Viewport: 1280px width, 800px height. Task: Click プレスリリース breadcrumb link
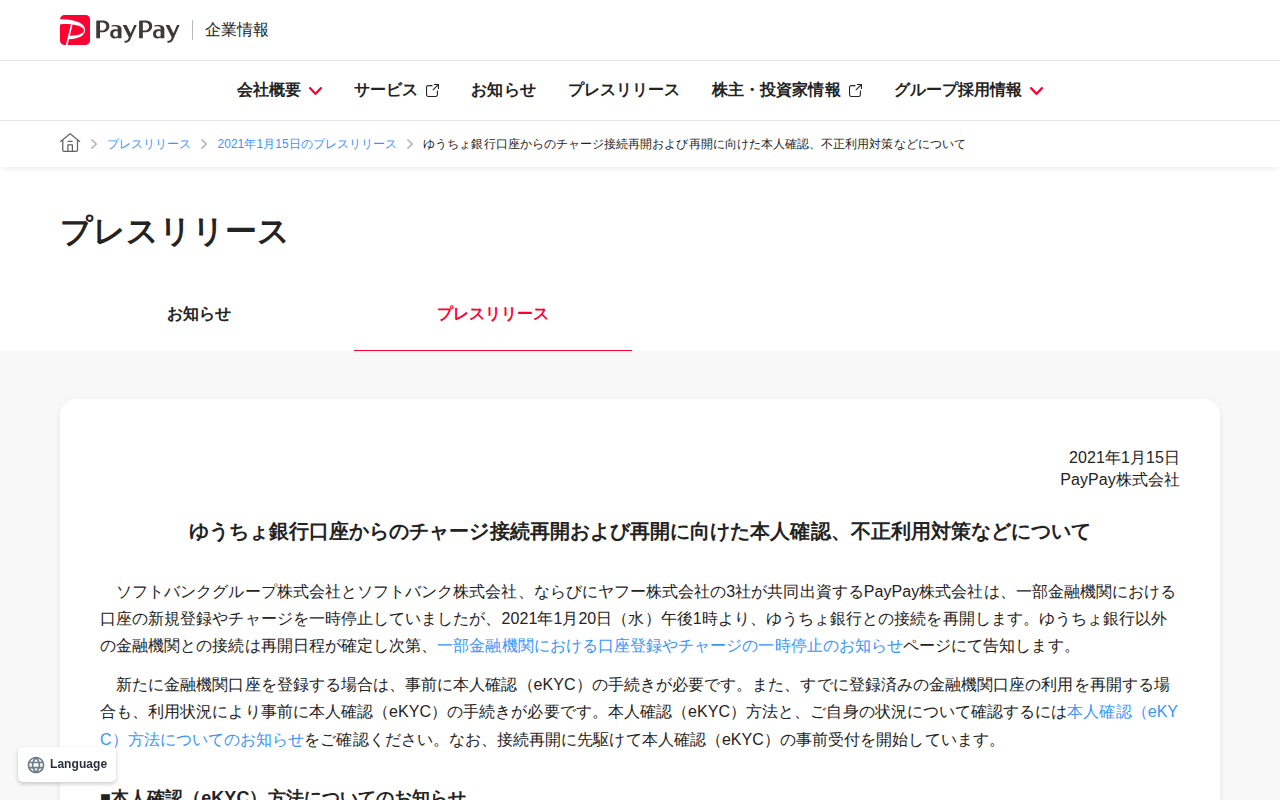149,144
